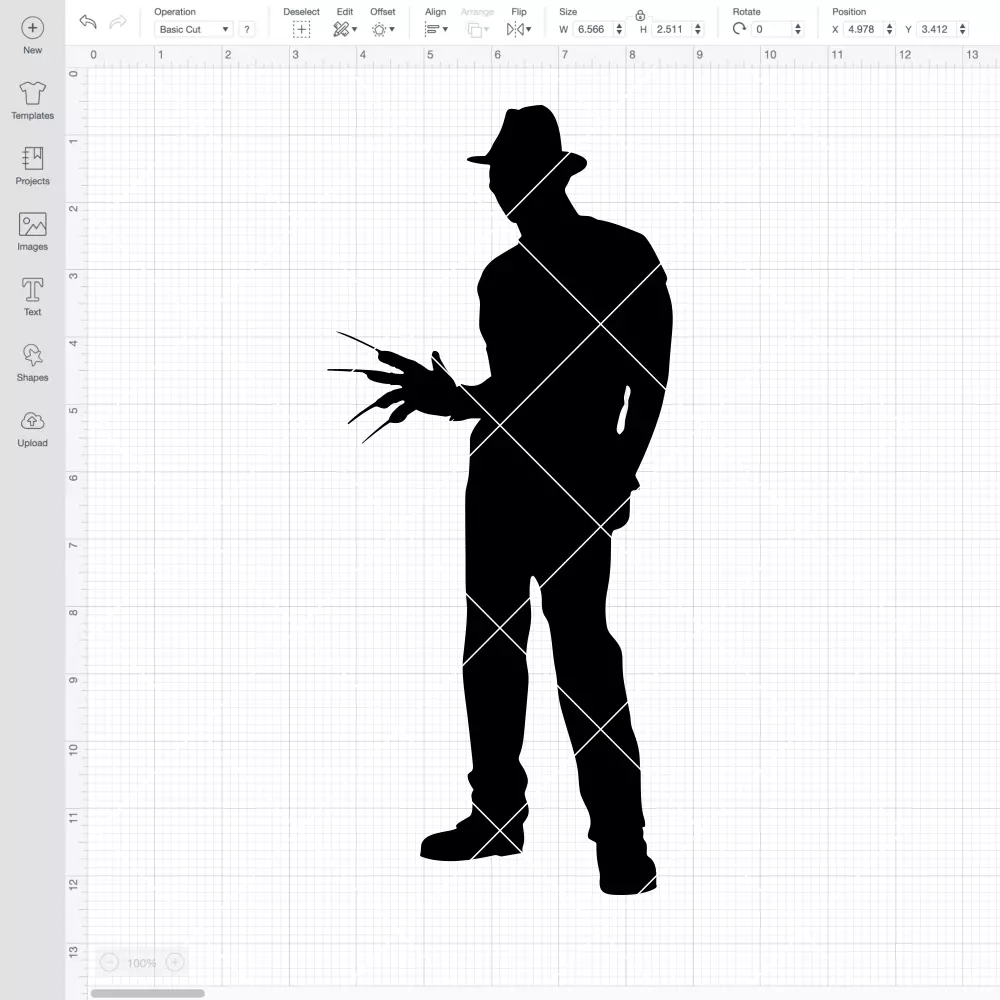
Task: Open the Shapes panel
Action: pos(33,363)
